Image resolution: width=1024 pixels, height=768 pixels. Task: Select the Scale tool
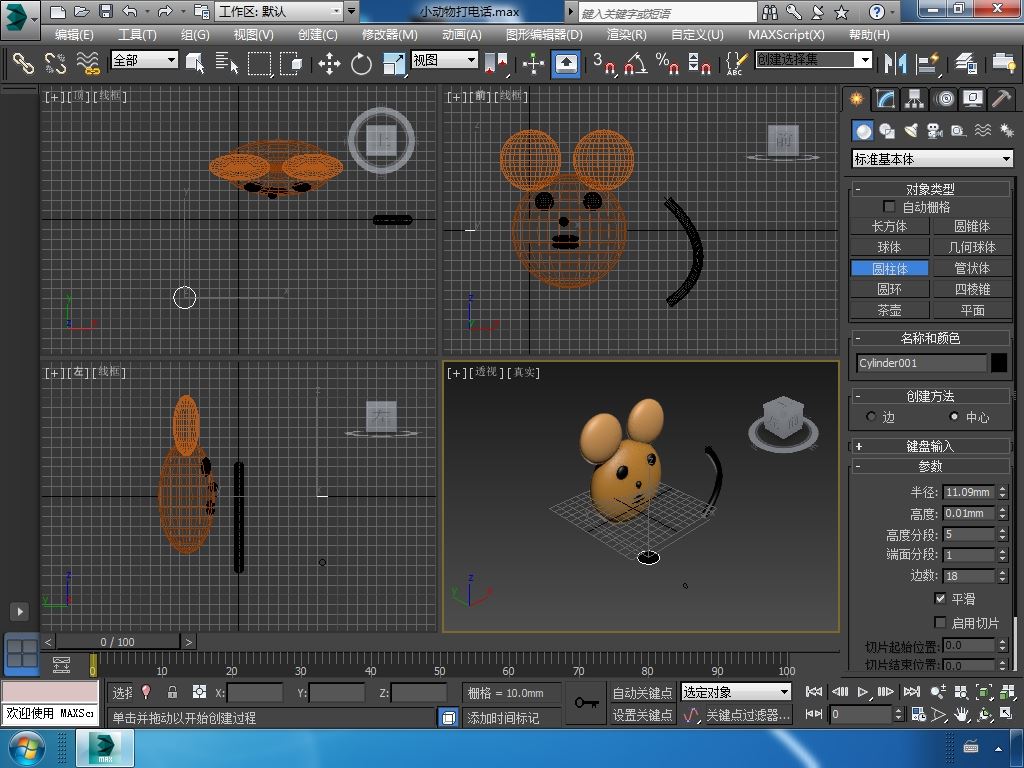pos(394,63)
